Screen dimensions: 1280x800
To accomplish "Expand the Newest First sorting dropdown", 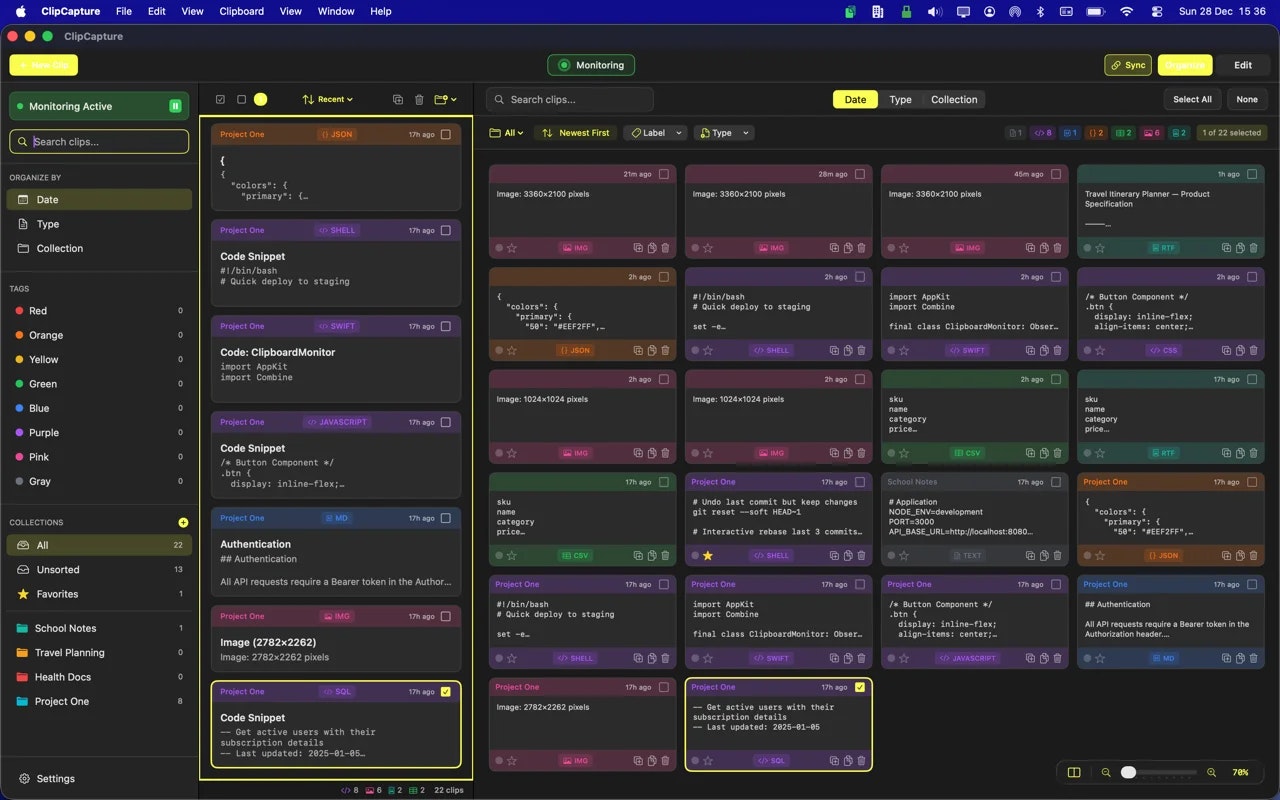I will pyautogui.click(x=575, y=132).
